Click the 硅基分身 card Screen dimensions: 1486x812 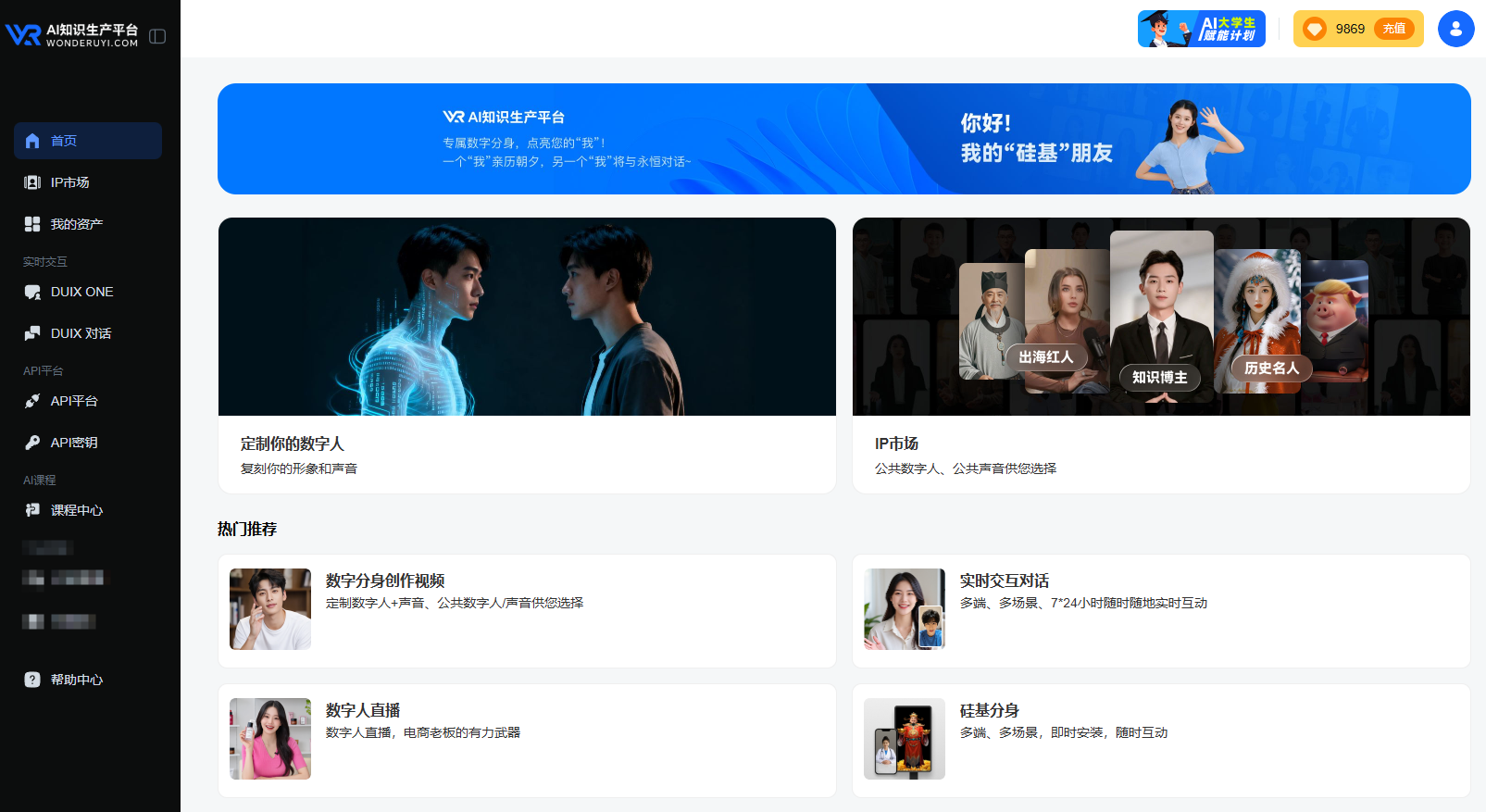(1160, 740)
